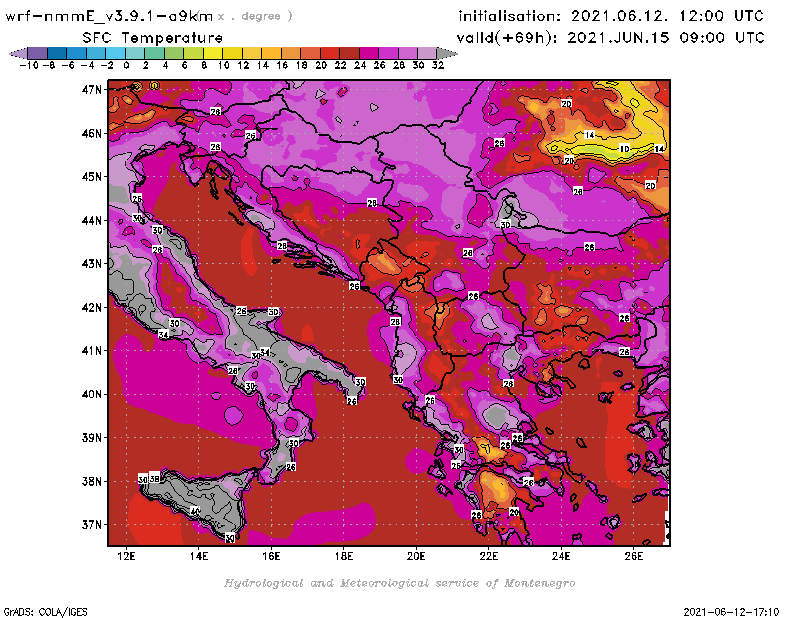Click the latitude axis label 47N

[x=92, y=89]
